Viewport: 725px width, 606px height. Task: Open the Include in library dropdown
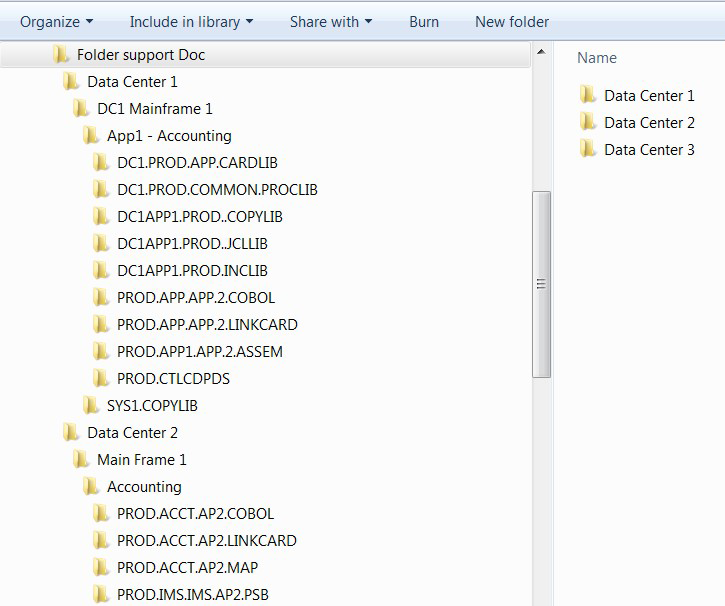coord(190,21)
